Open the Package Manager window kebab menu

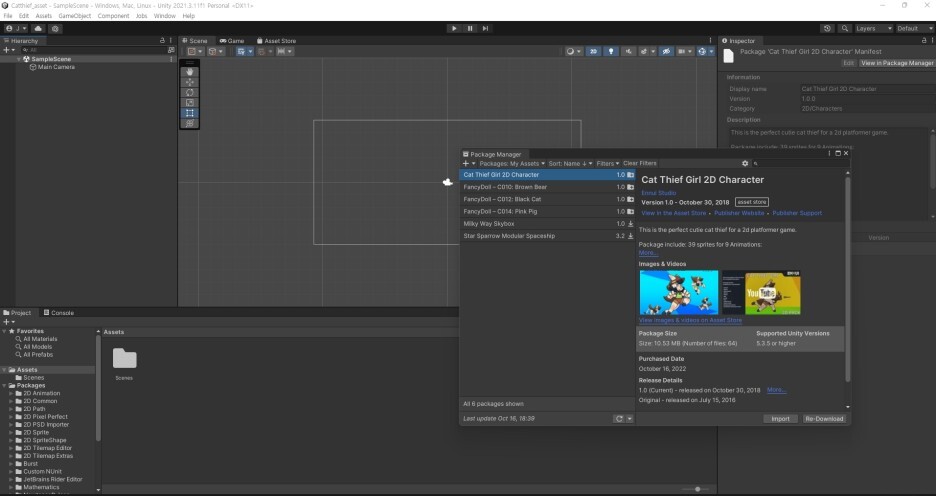point(829,153)
